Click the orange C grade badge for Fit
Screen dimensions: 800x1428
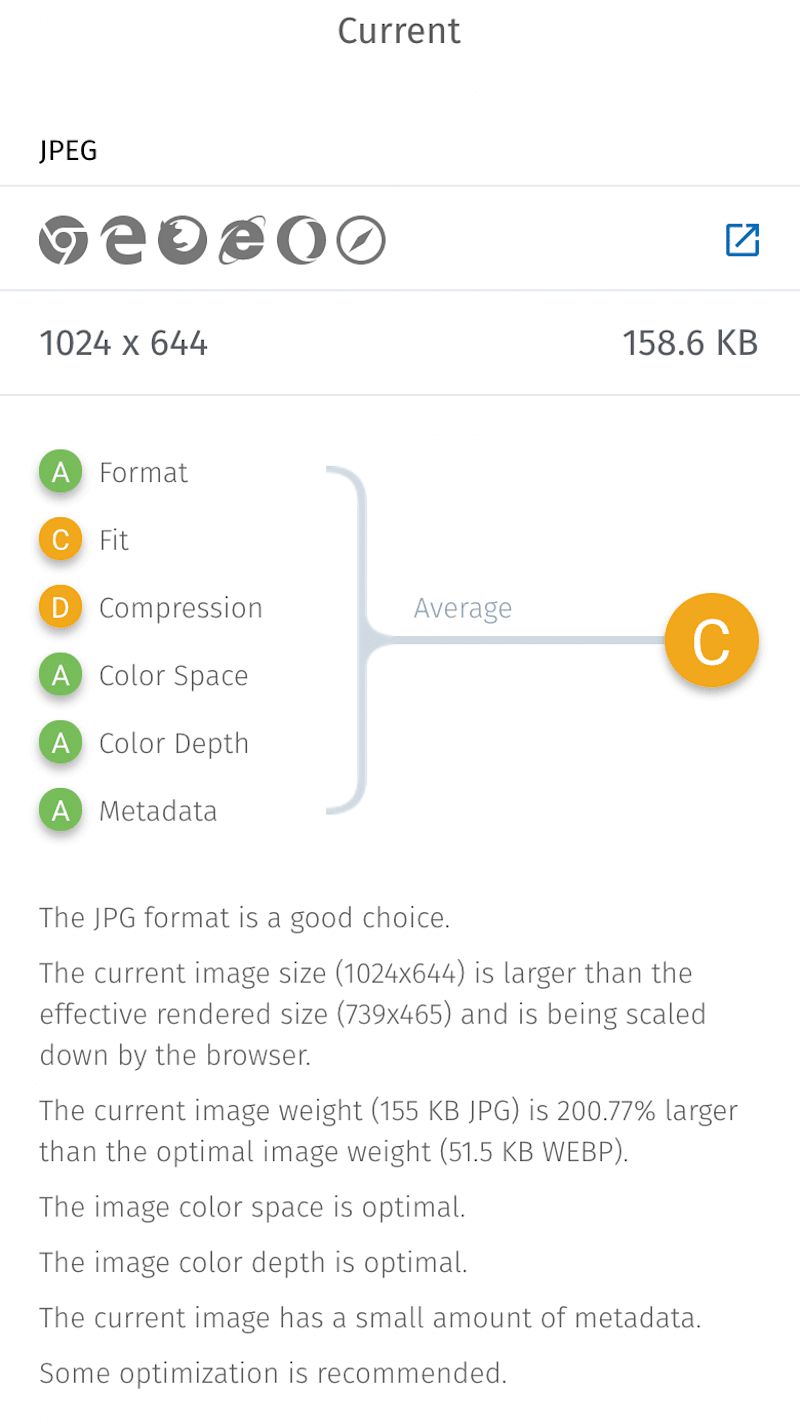(x=60, y=540)
